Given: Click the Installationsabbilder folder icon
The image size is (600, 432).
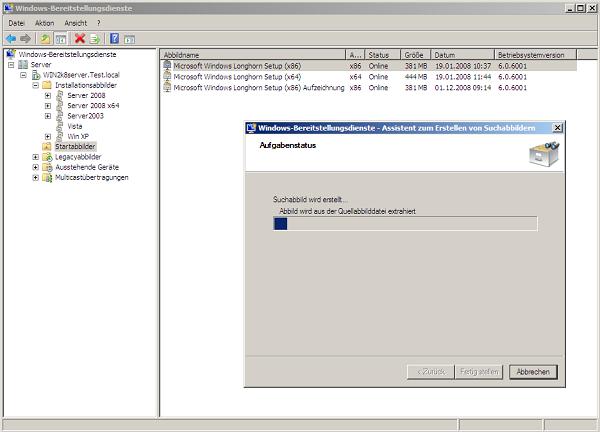Looking at the screenshot, I should (47, 85).
